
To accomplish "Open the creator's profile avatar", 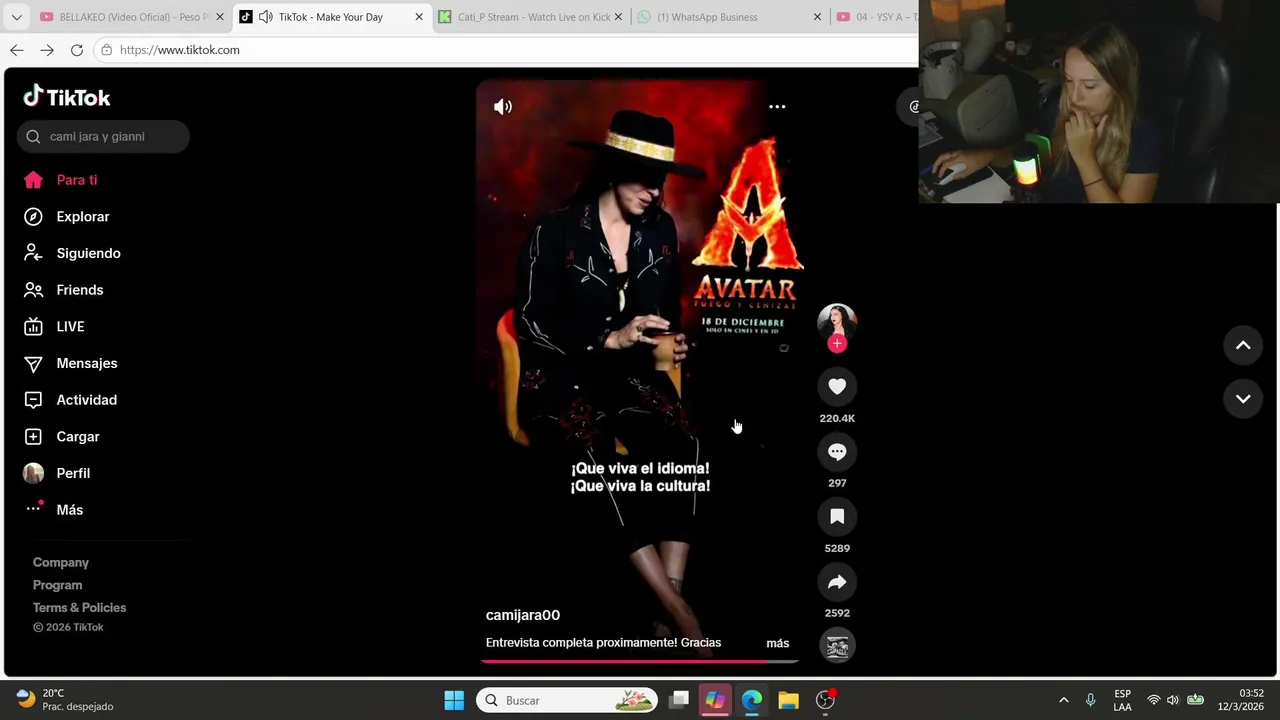I will [837, 322].
